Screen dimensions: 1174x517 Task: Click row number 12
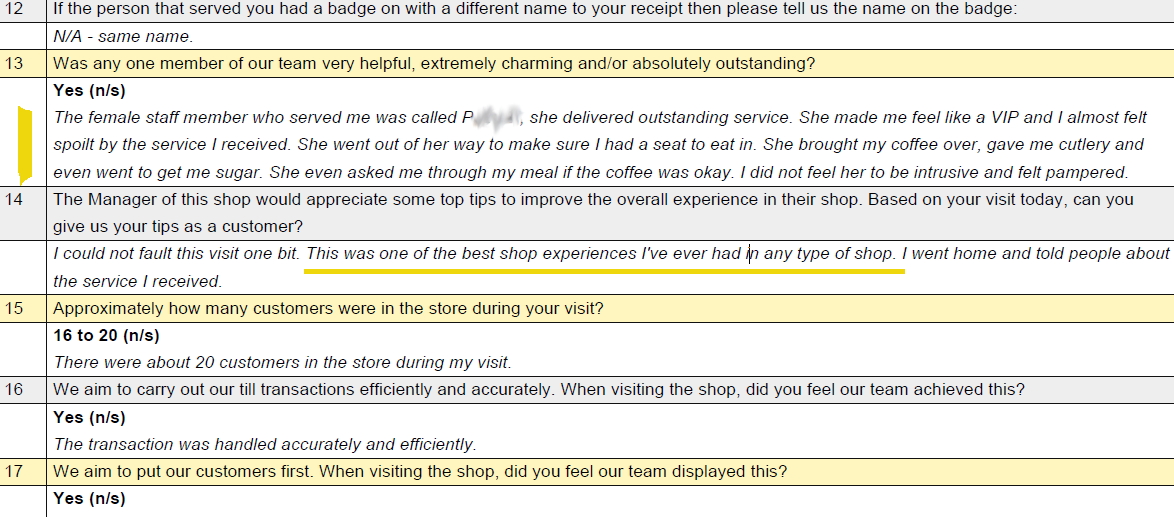click(x=14, y=9)
